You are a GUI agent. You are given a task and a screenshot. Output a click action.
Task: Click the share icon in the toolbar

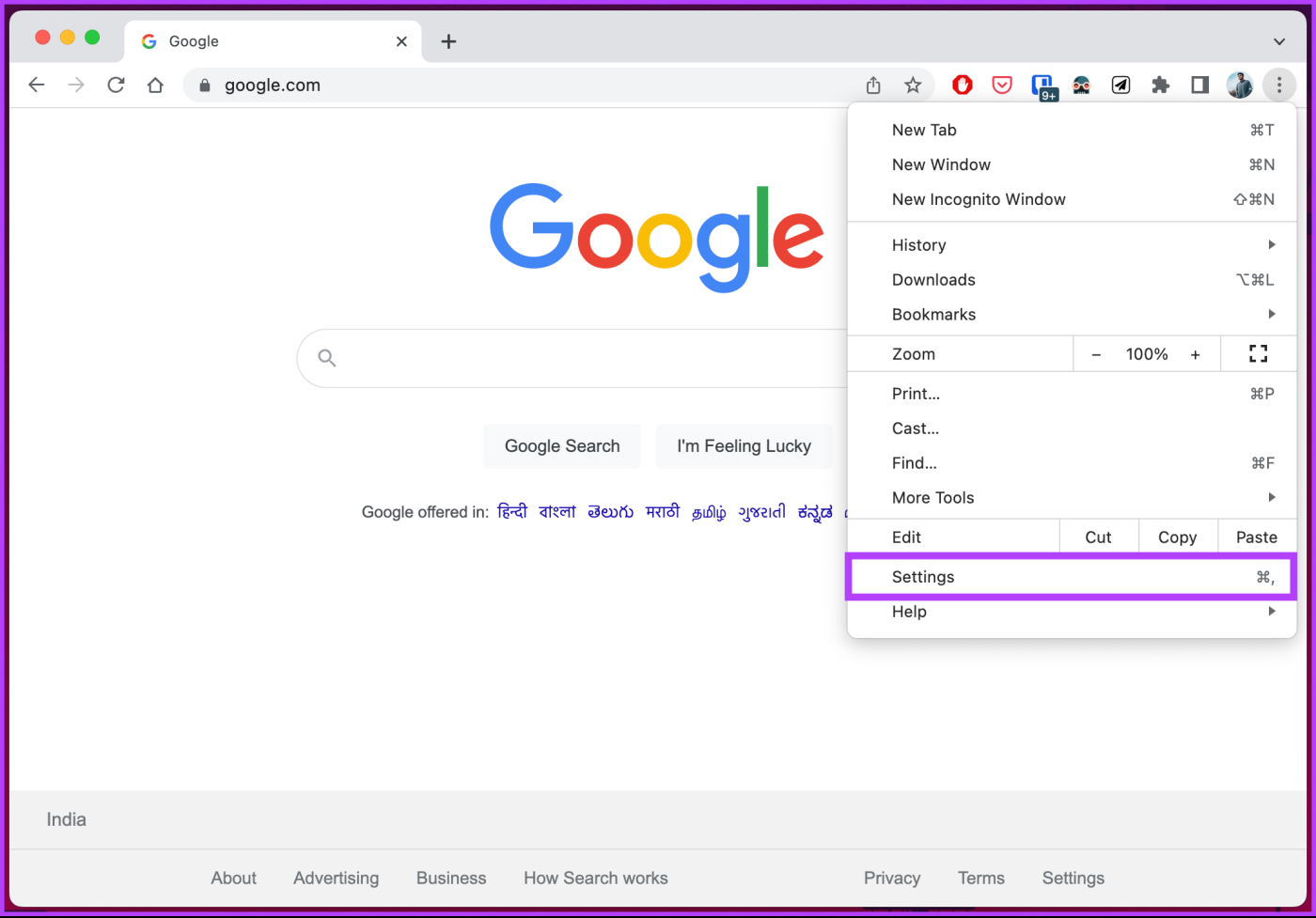click(872, 85)
